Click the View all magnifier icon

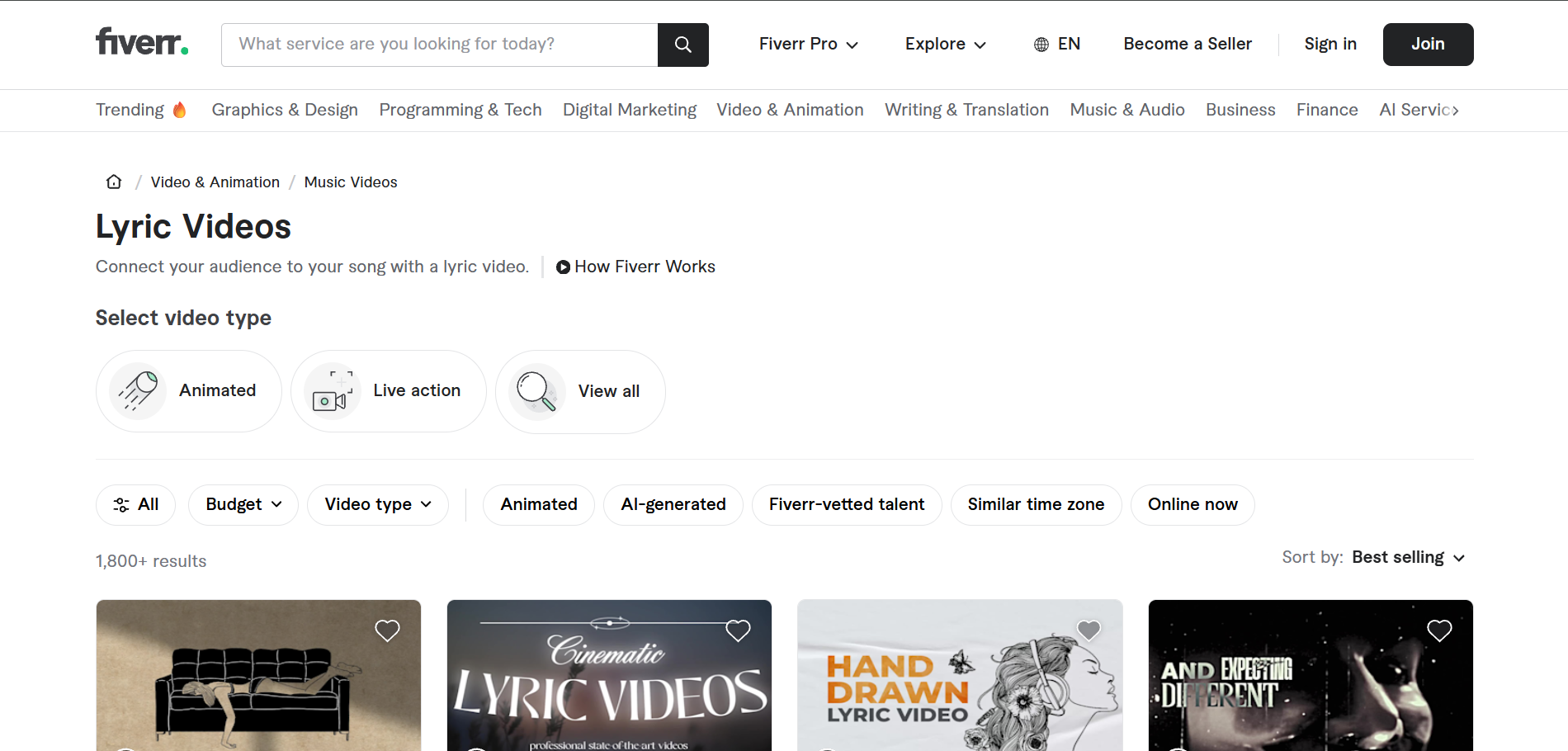537,392
